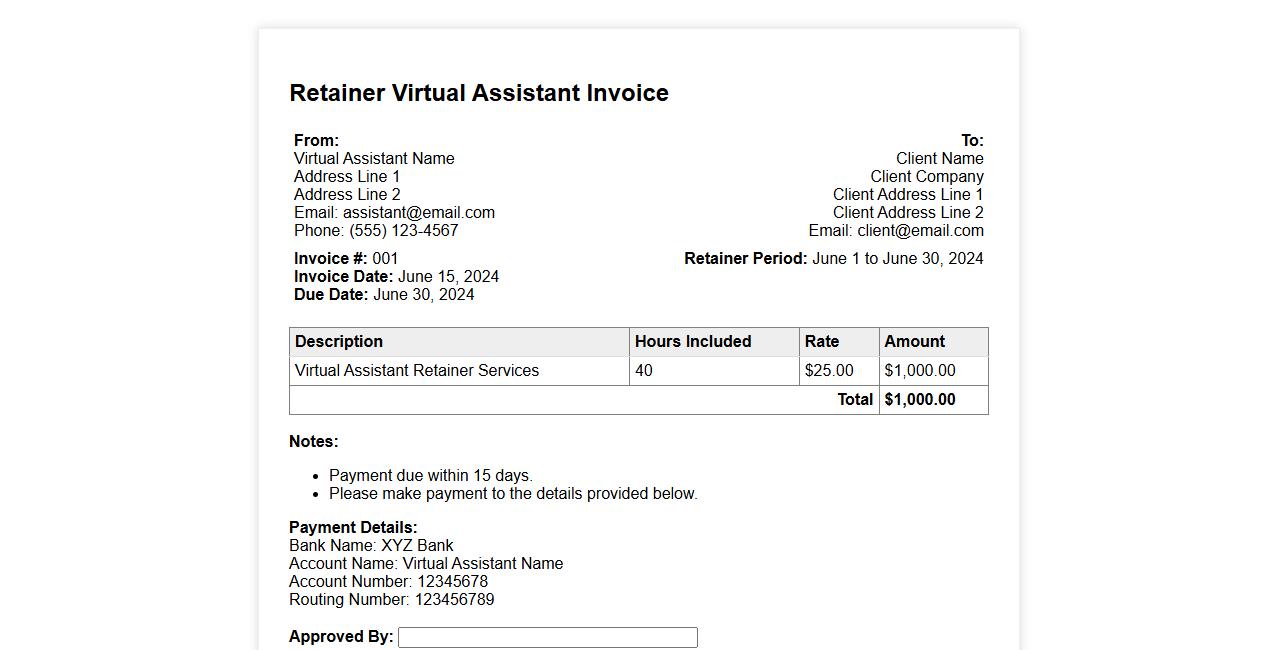1278x650 pixels.
Task: Select the Routing Number 123456789 line
Action: [391, 600]
